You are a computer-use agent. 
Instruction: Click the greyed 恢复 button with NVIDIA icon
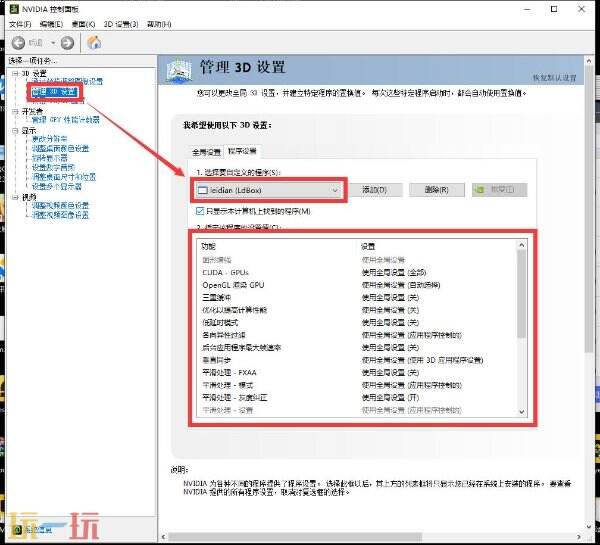coord(499,190)
